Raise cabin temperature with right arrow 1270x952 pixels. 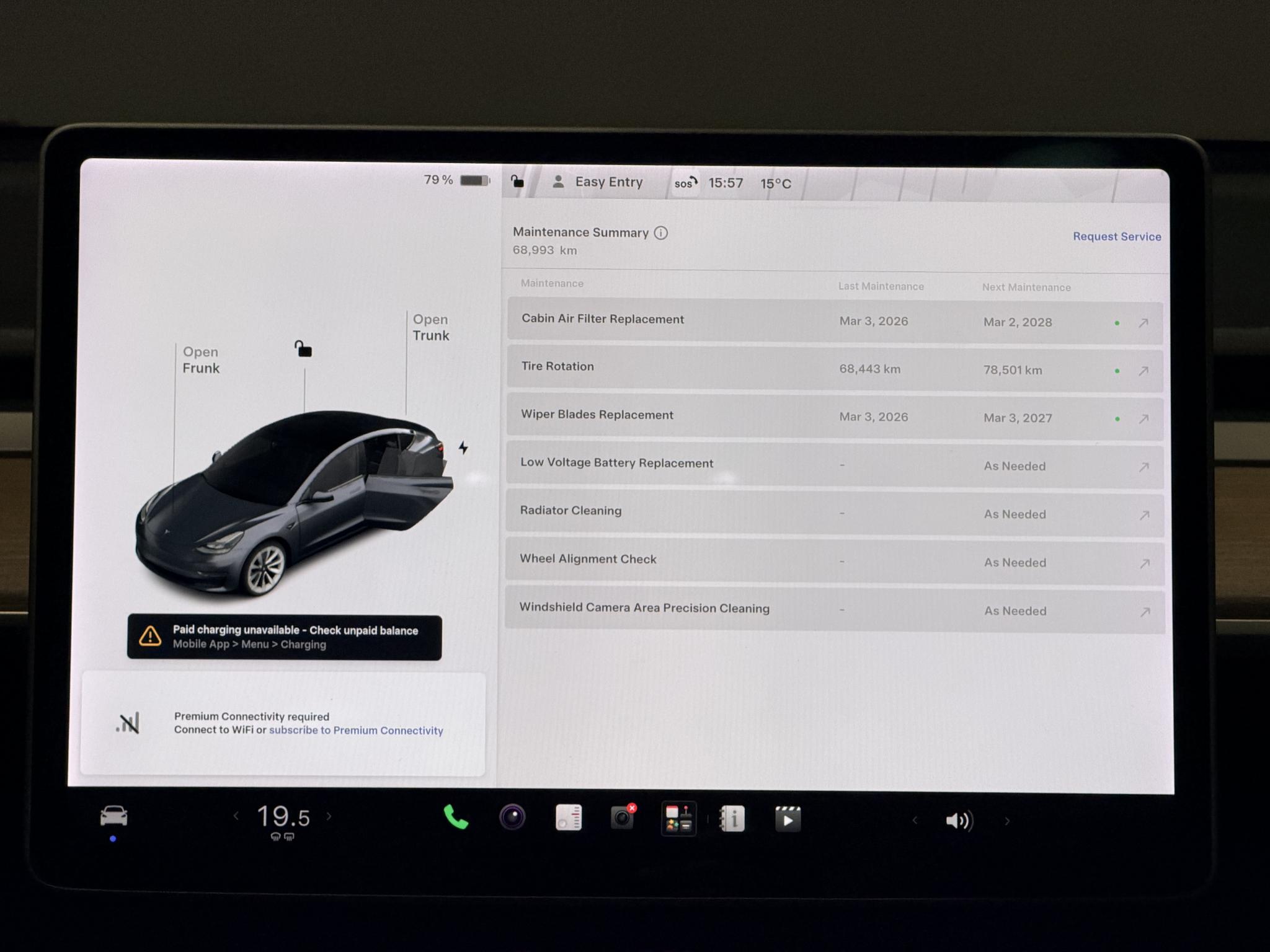click(329, 816)
